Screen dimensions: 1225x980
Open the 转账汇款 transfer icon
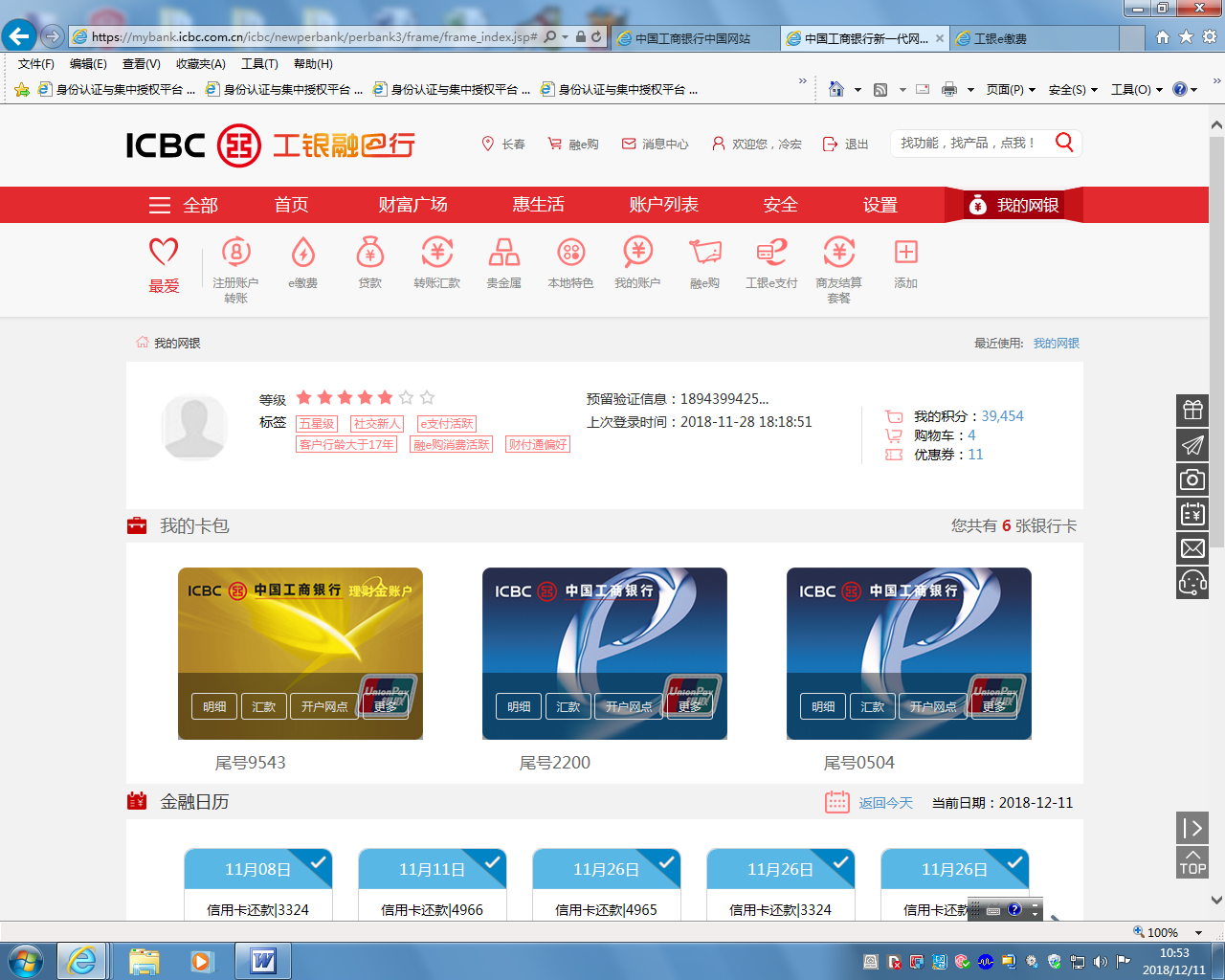point(437,253)
